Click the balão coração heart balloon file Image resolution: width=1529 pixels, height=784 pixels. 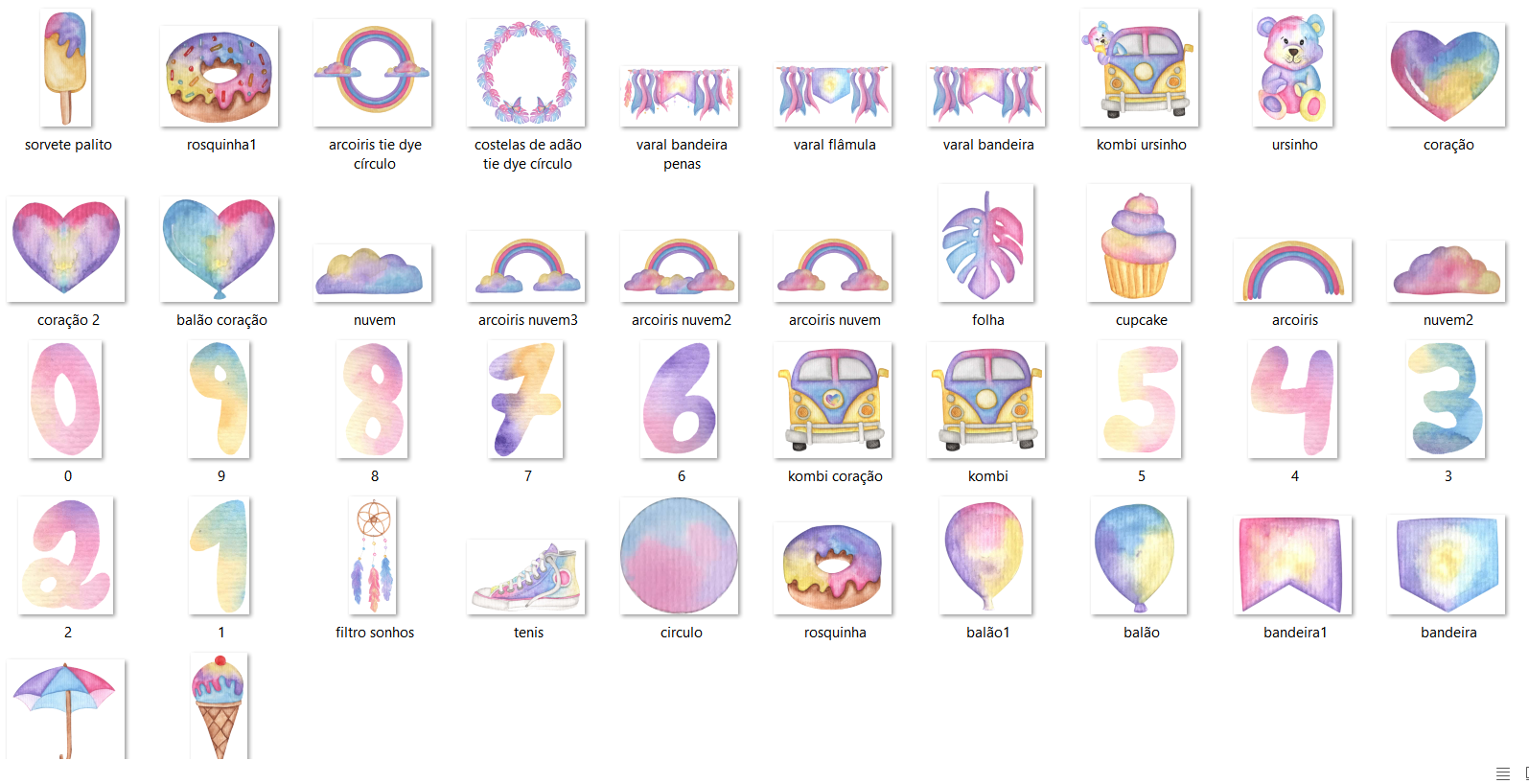220,249
